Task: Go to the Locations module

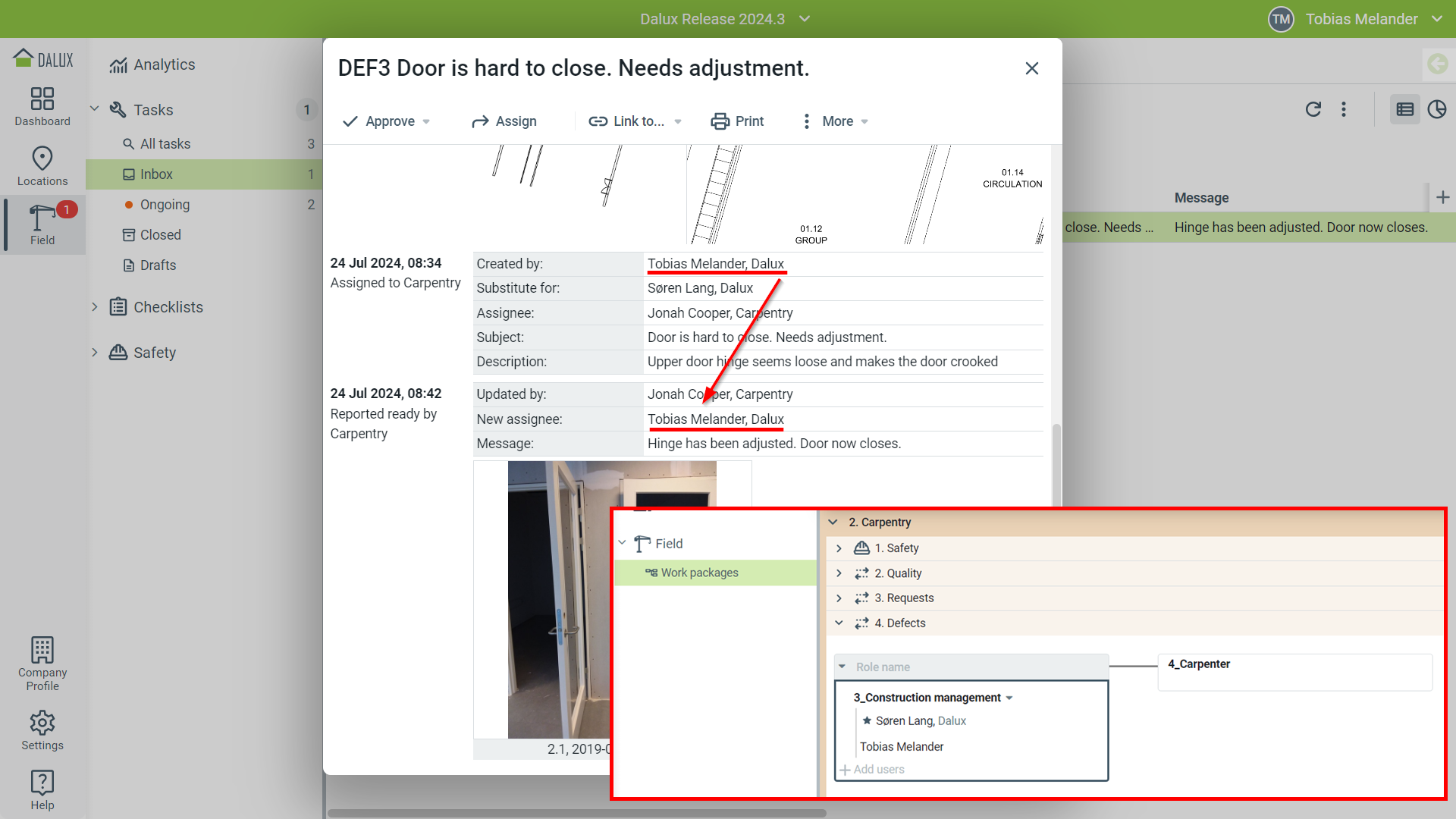Action: click(x=42, y=166)
